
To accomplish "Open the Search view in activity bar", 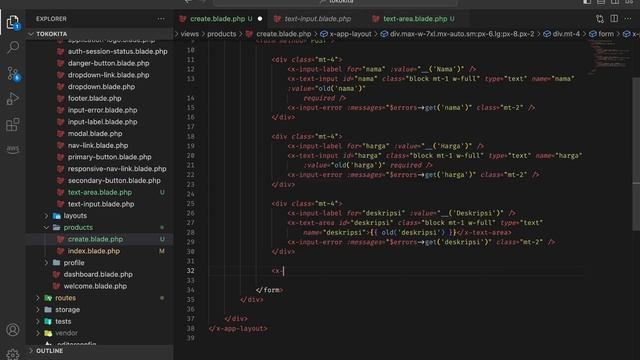I will click(x=13, y=48).
